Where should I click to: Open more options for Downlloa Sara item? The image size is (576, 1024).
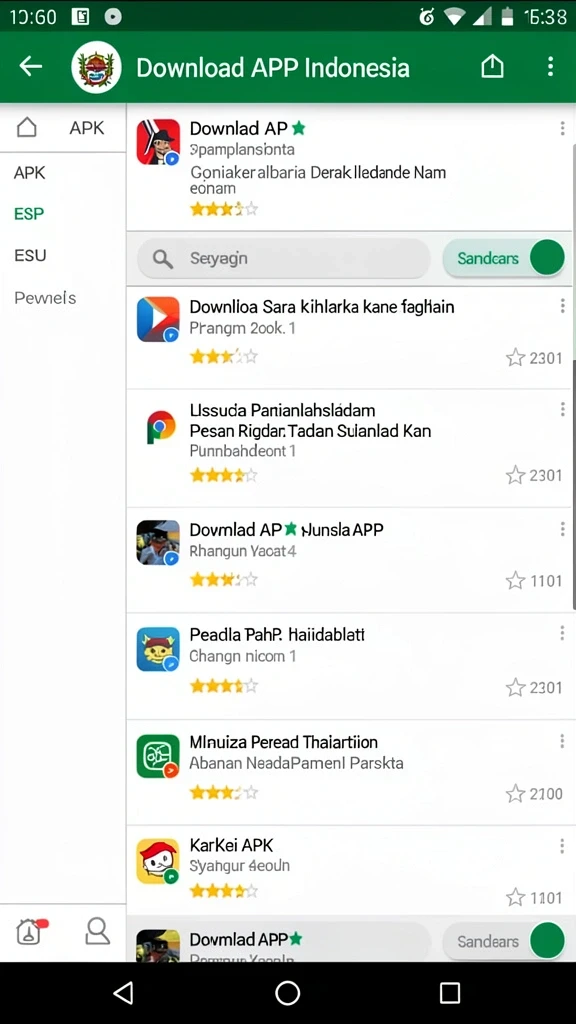pos(562,306)
